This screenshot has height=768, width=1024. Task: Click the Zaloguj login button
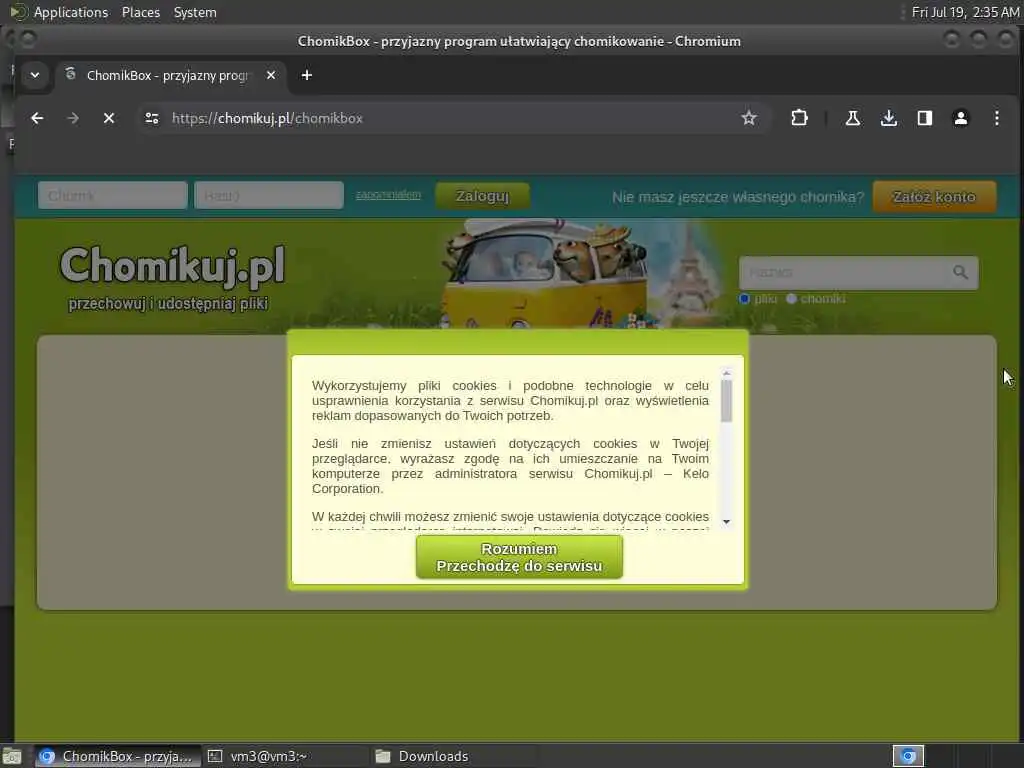click(x=482, y=196)
